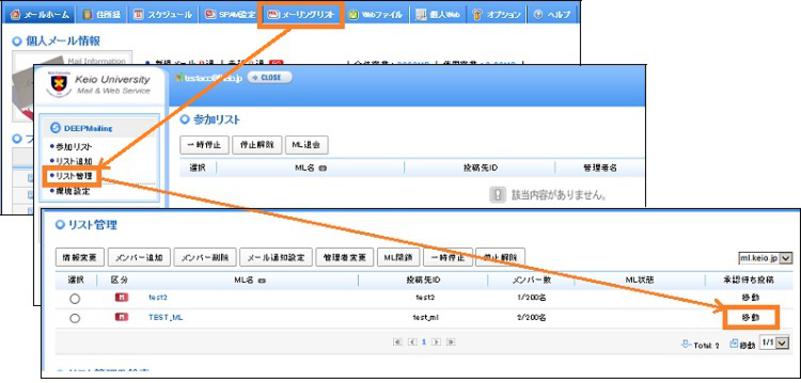Click the Webファイル icon in the top bar
This screenshot has height=383, width=801.
(x=354, y=15)
